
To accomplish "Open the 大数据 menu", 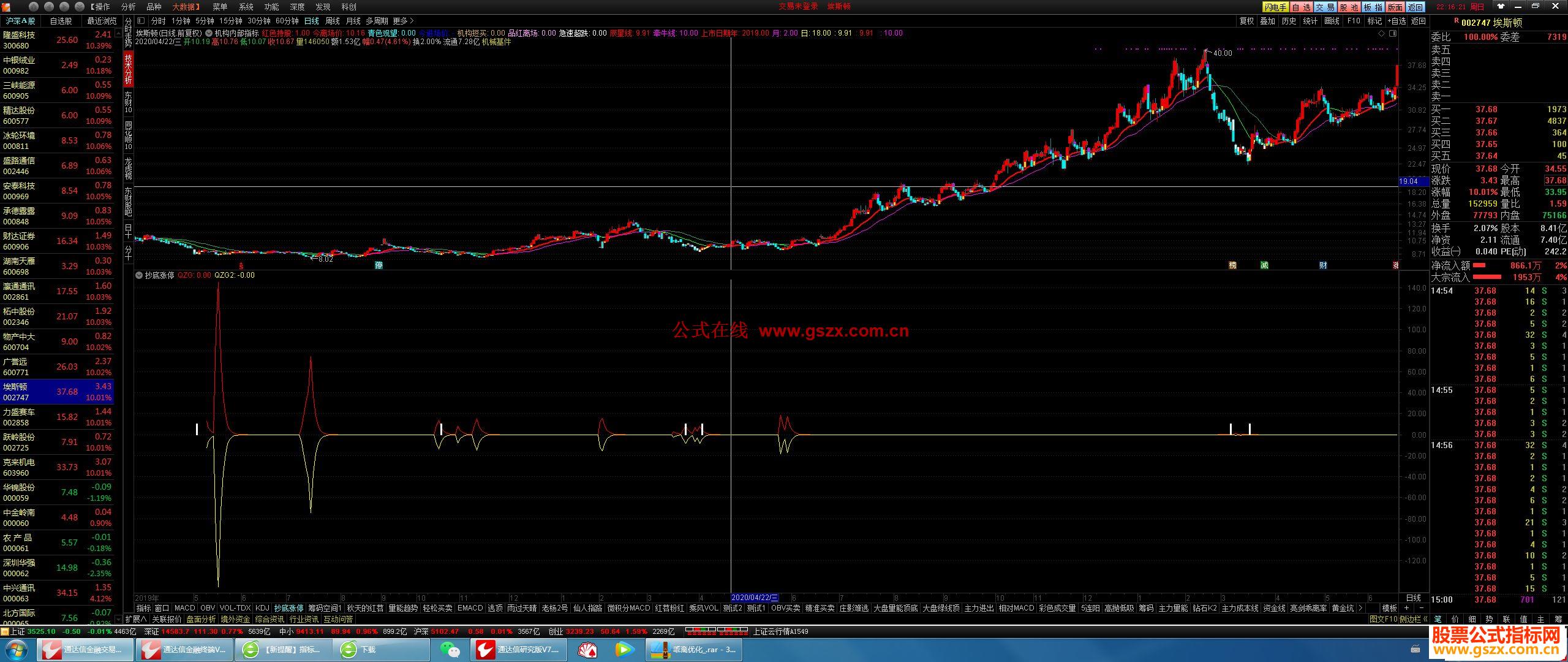I will pyautogui.click(x=186, y=7).
